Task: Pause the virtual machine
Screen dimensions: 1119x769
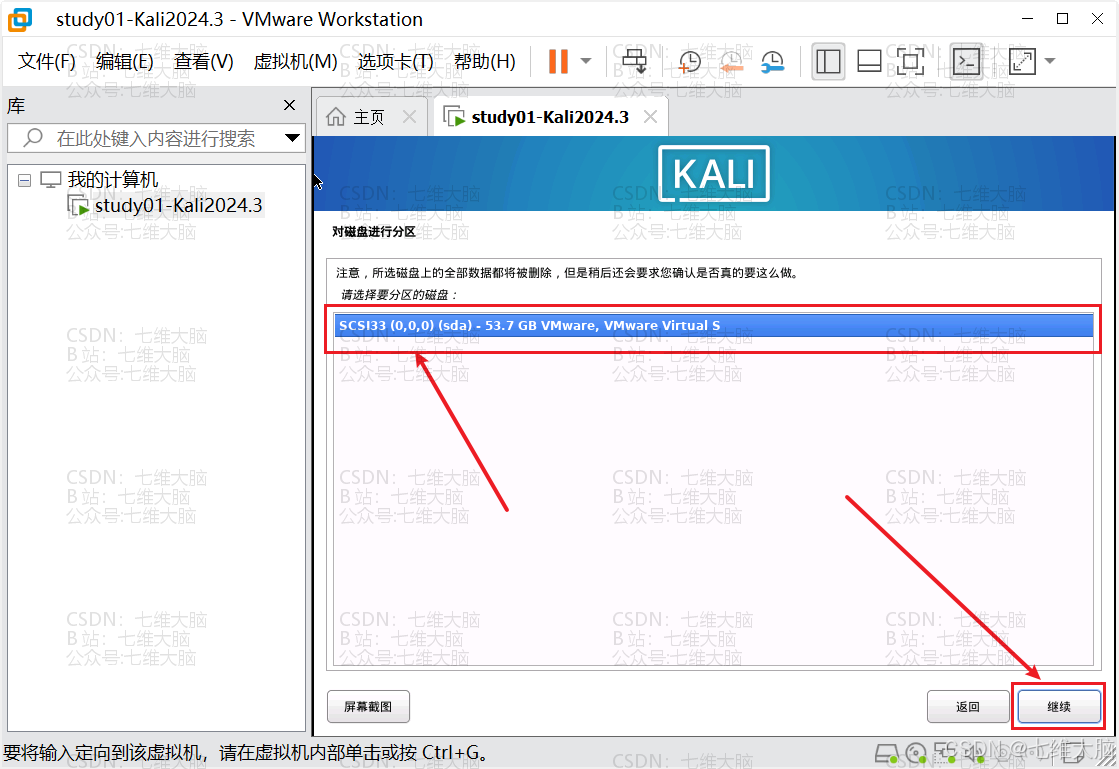Action: point(558,61)
